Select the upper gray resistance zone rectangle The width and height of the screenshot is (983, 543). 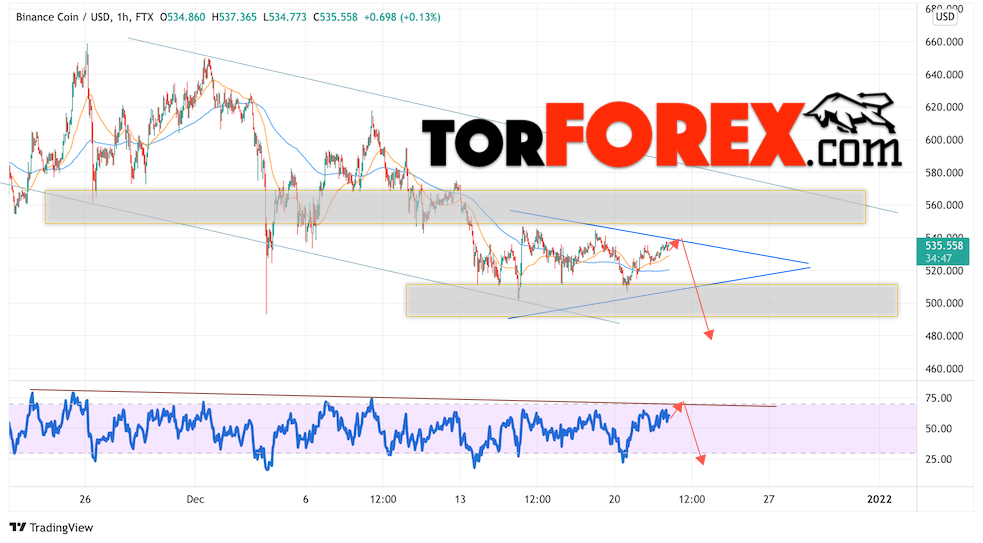455,207
